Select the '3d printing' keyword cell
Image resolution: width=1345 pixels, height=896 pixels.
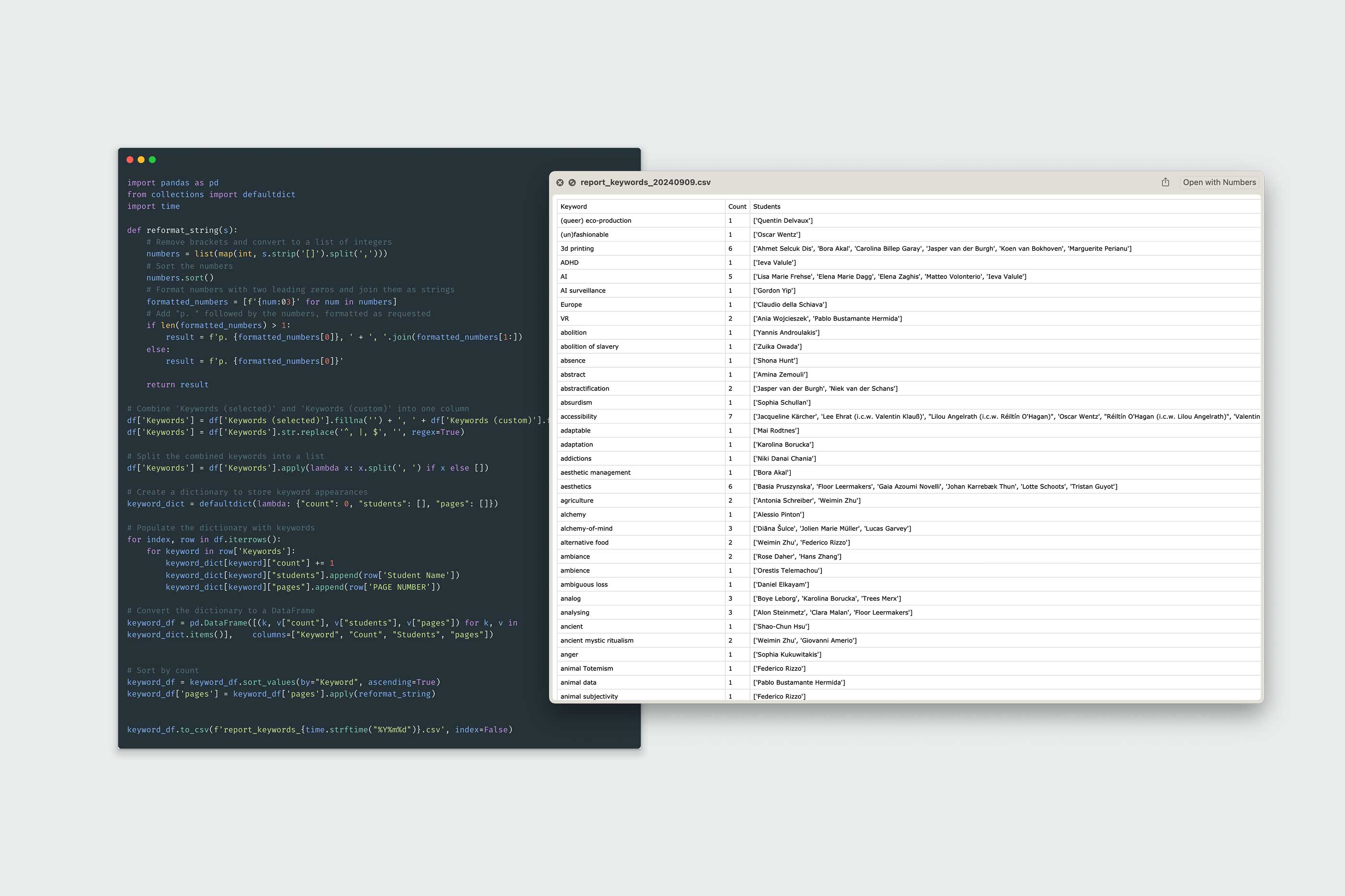577,249
